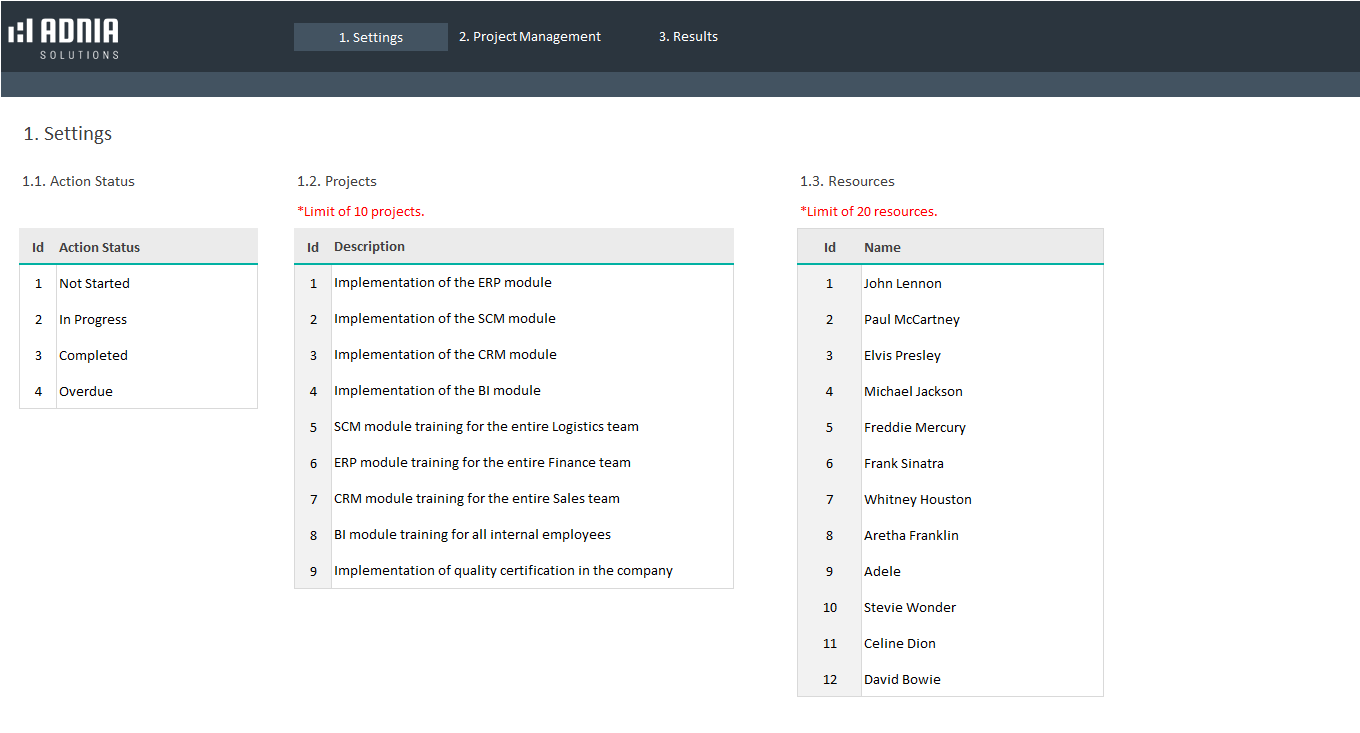Click the Whitney Houston resource cell
This screenshot has height=733, width=1360.
click(x=917, y=500)
